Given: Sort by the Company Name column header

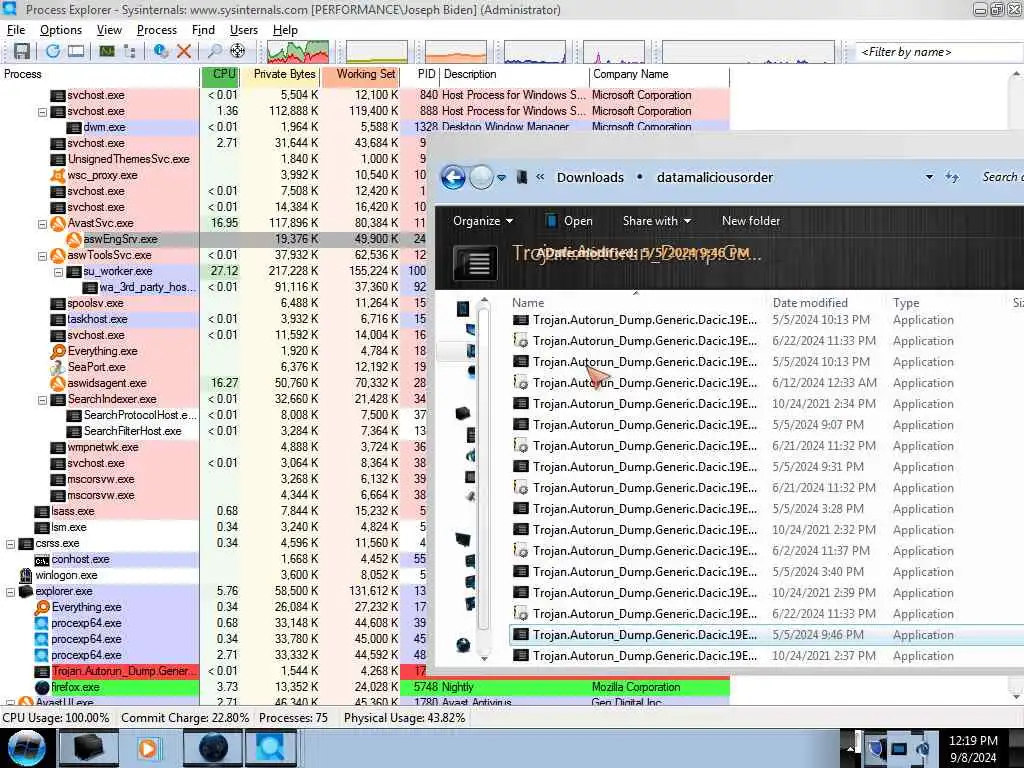Looking at the screenshot, I should pyautogui.click(x=659, y=74).
